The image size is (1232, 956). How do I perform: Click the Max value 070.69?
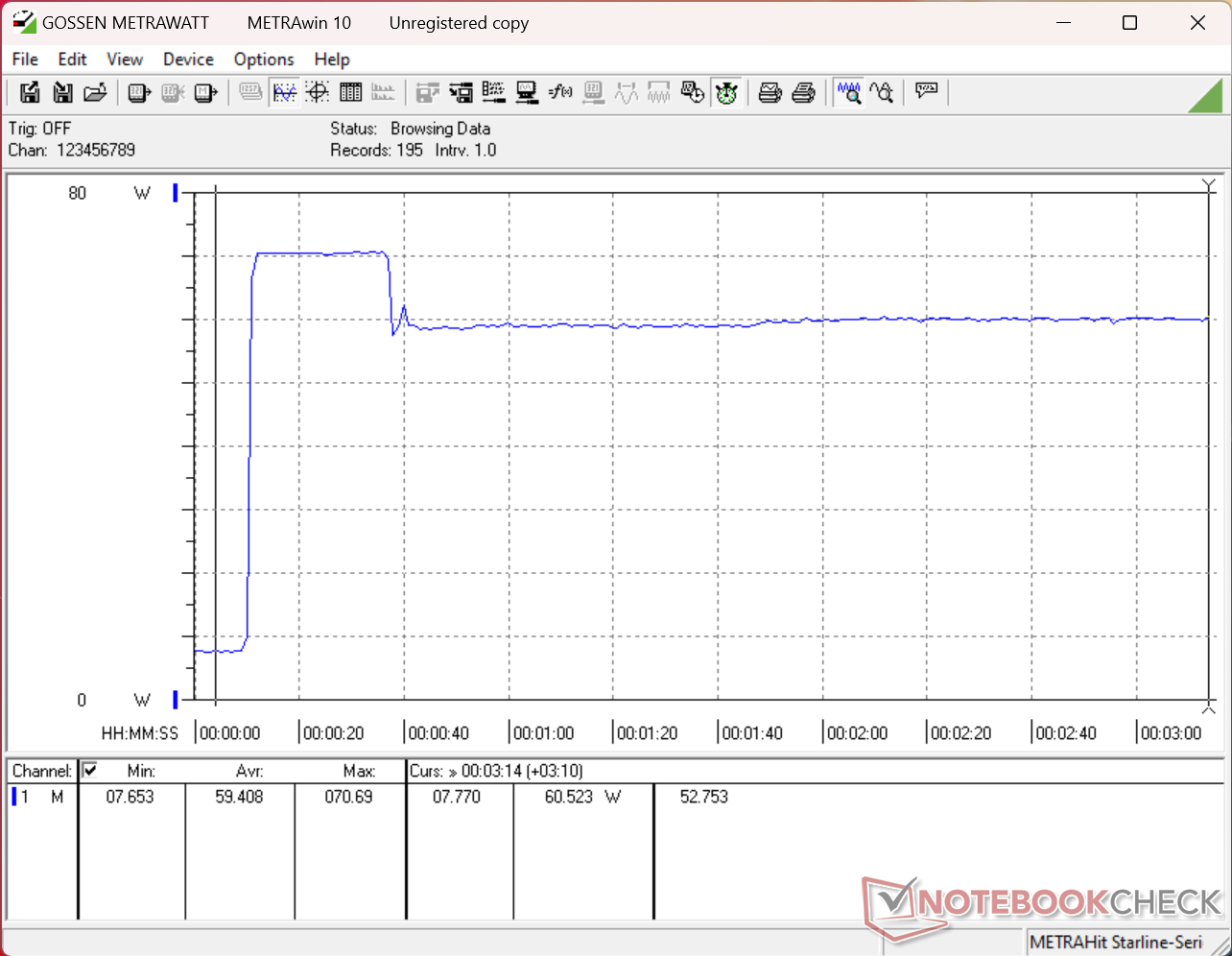pyautogui.click(x=348, y=797)
